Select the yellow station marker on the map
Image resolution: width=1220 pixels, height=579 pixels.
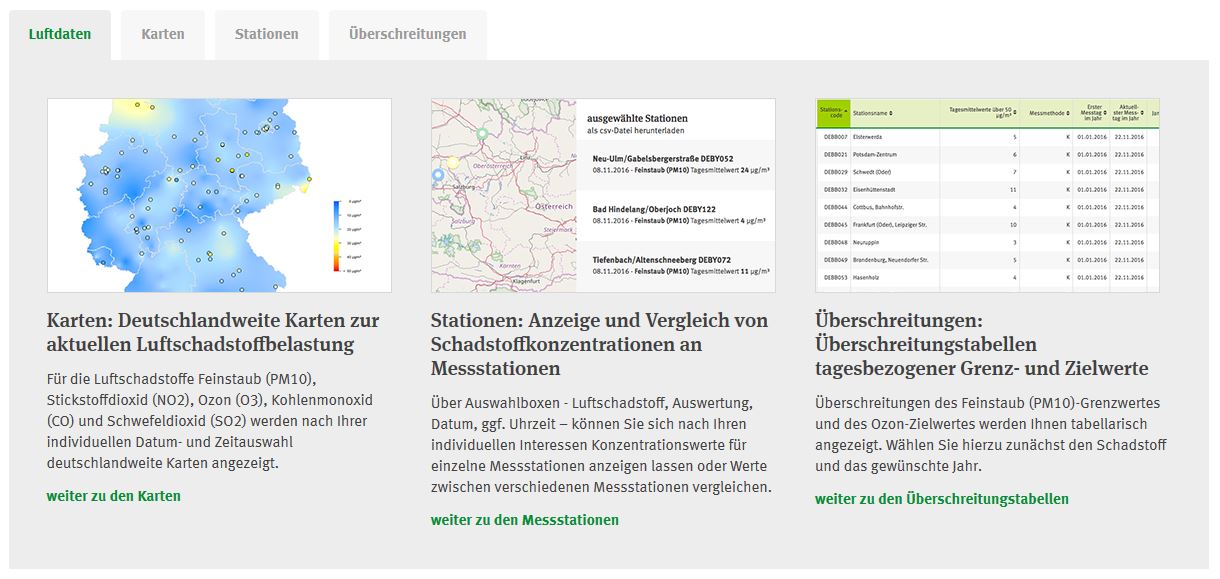pos(453,163)
